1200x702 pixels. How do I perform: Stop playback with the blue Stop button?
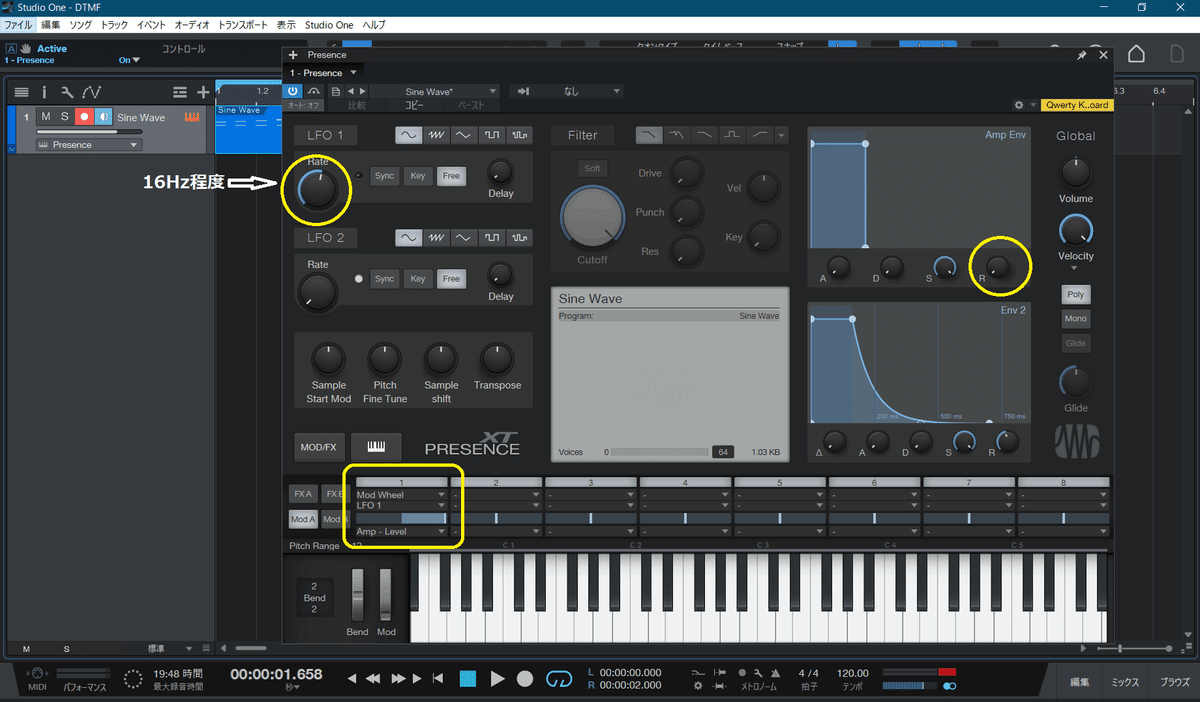pos(468,679)
